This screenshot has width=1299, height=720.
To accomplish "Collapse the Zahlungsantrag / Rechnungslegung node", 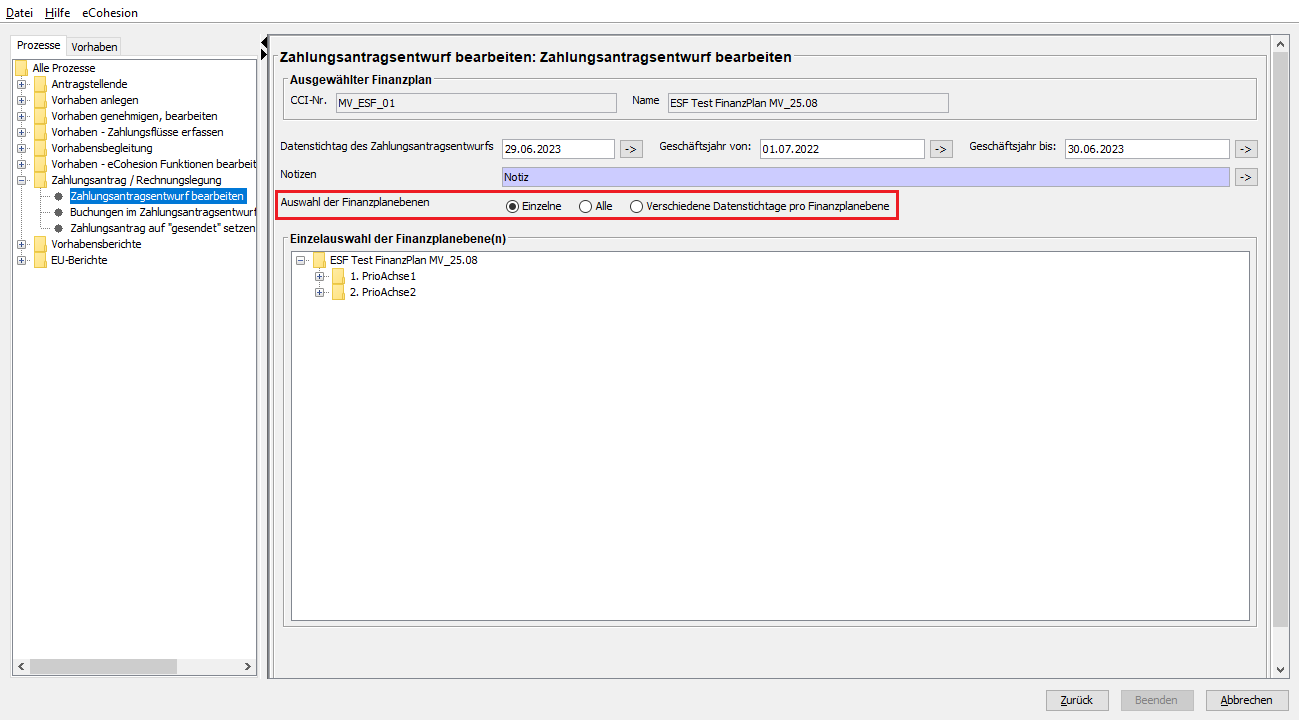I will coord(22,180).
